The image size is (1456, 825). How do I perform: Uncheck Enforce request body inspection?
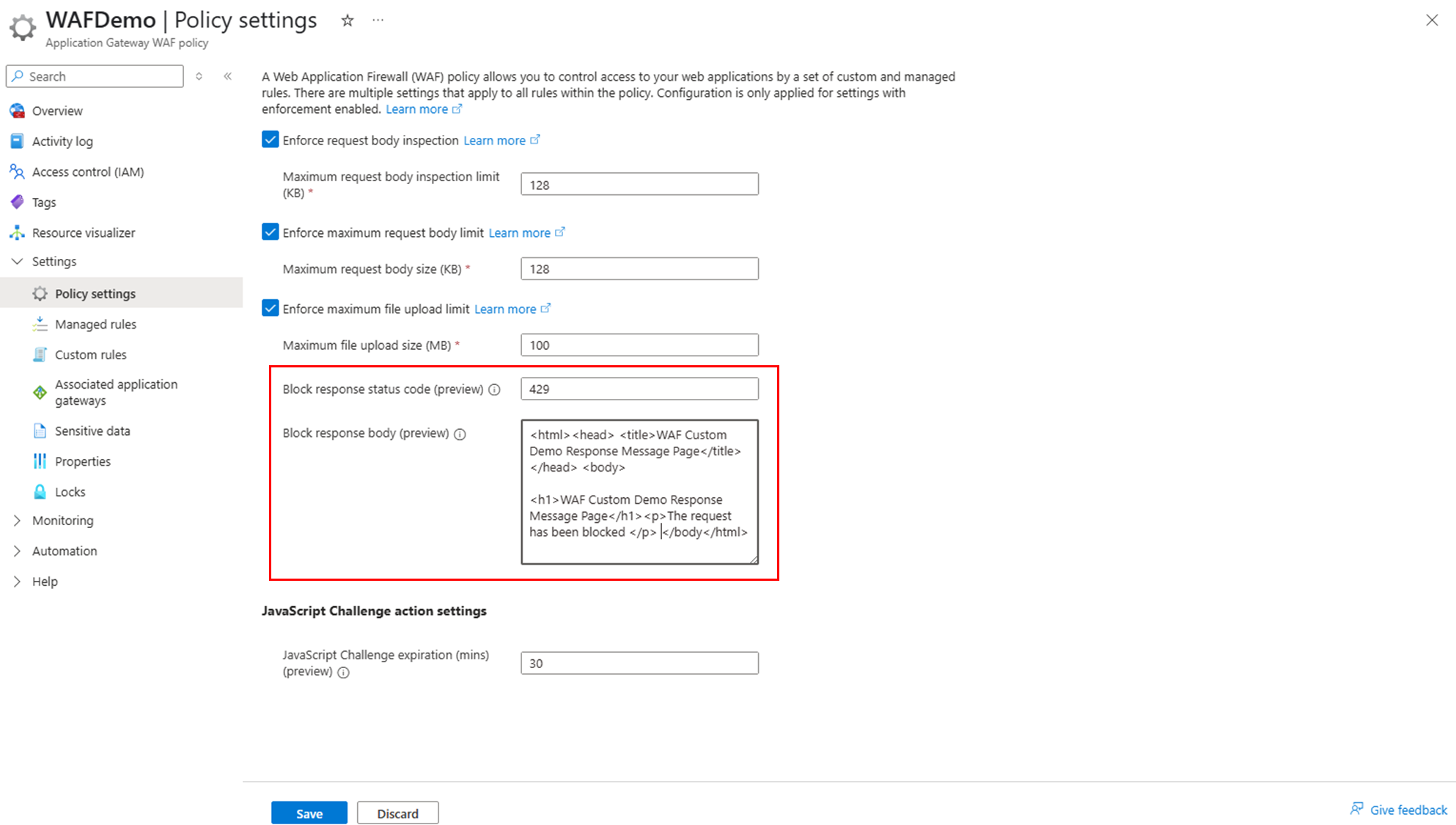[x=271, y=140]
